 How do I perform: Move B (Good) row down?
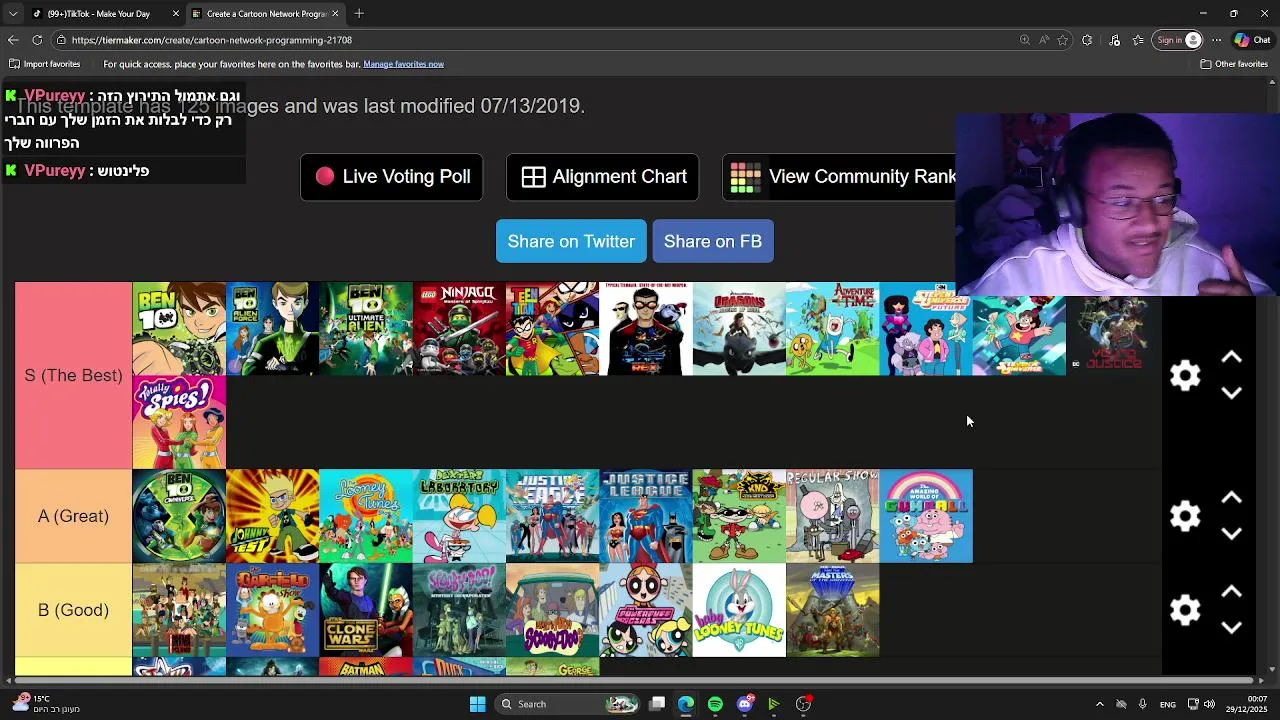(x=1231, y=628)
